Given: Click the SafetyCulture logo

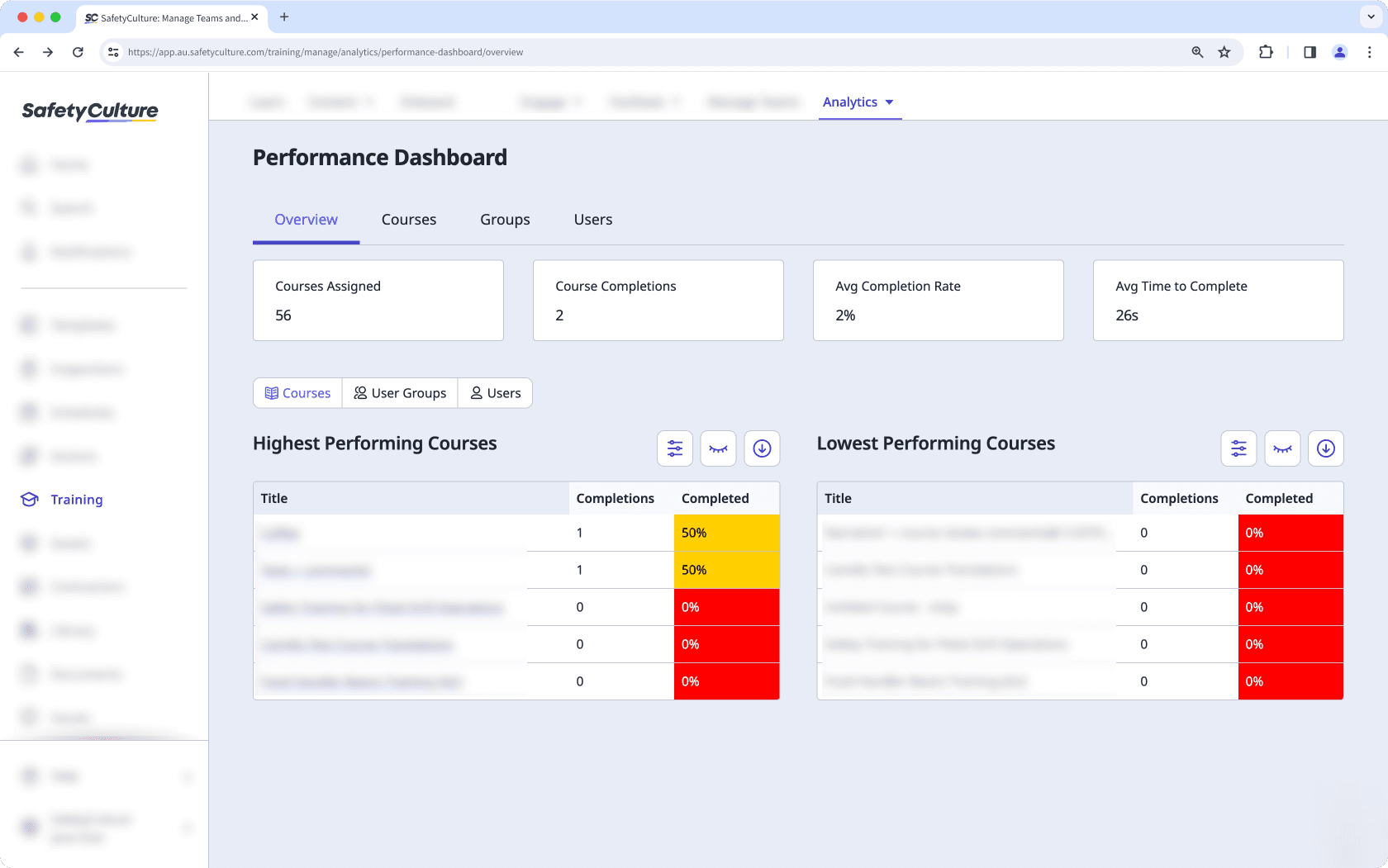Looking at the screenshot, I should [88, 111].
